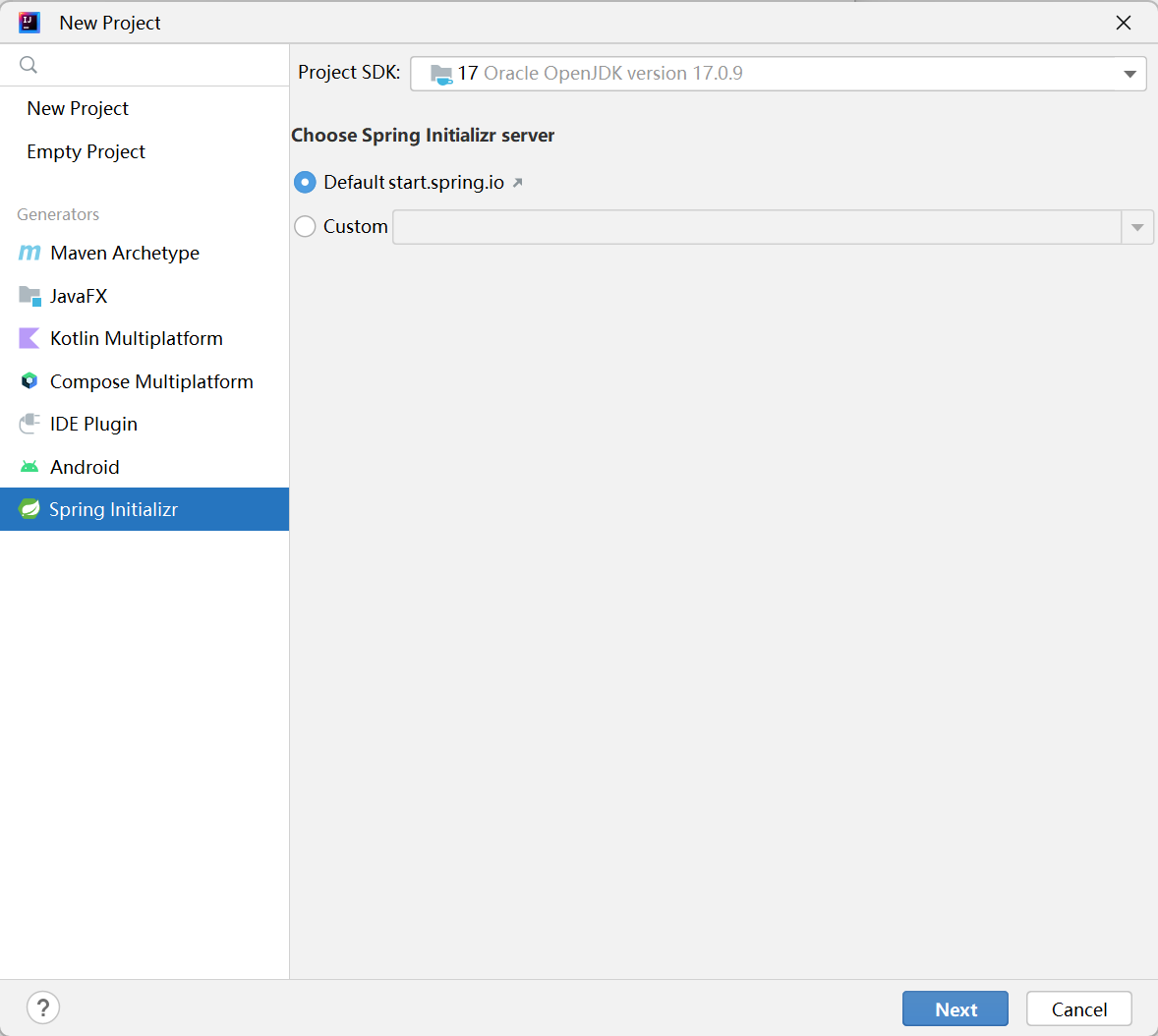Select the Custom server radio option
Image resolution: width=1158 pixels, height=1036 pixels.
305,226
